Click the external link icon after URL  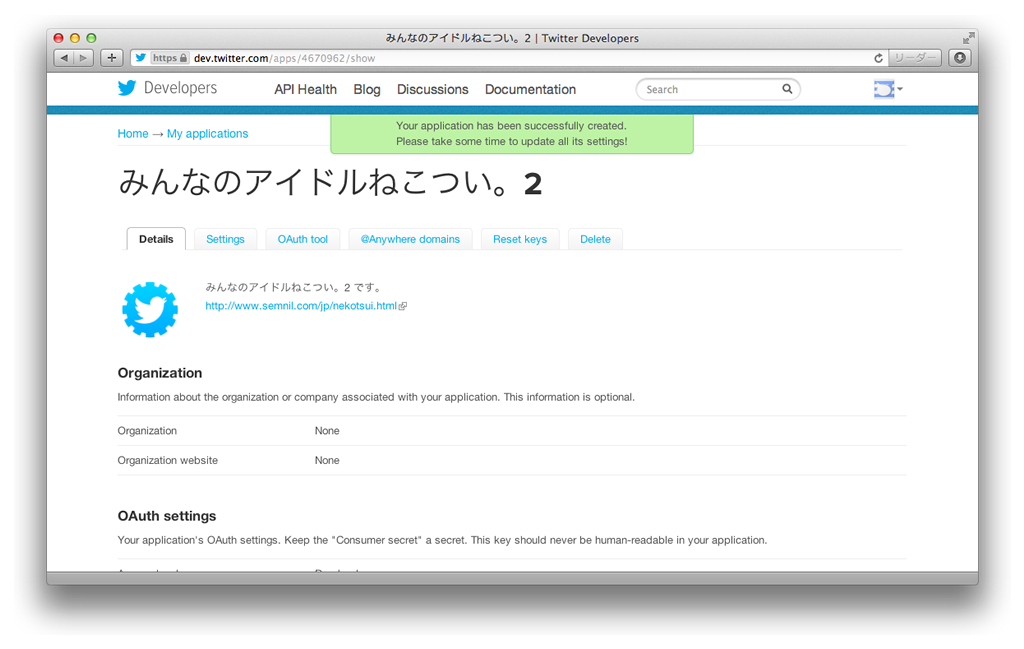coord(403,306)
